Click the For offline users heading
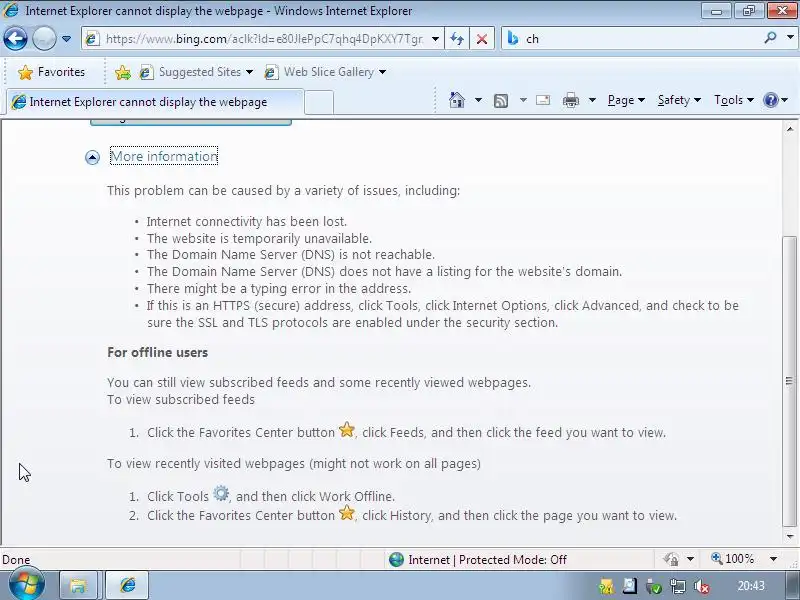This screenshot has height=600, width=800. (157, 353)
